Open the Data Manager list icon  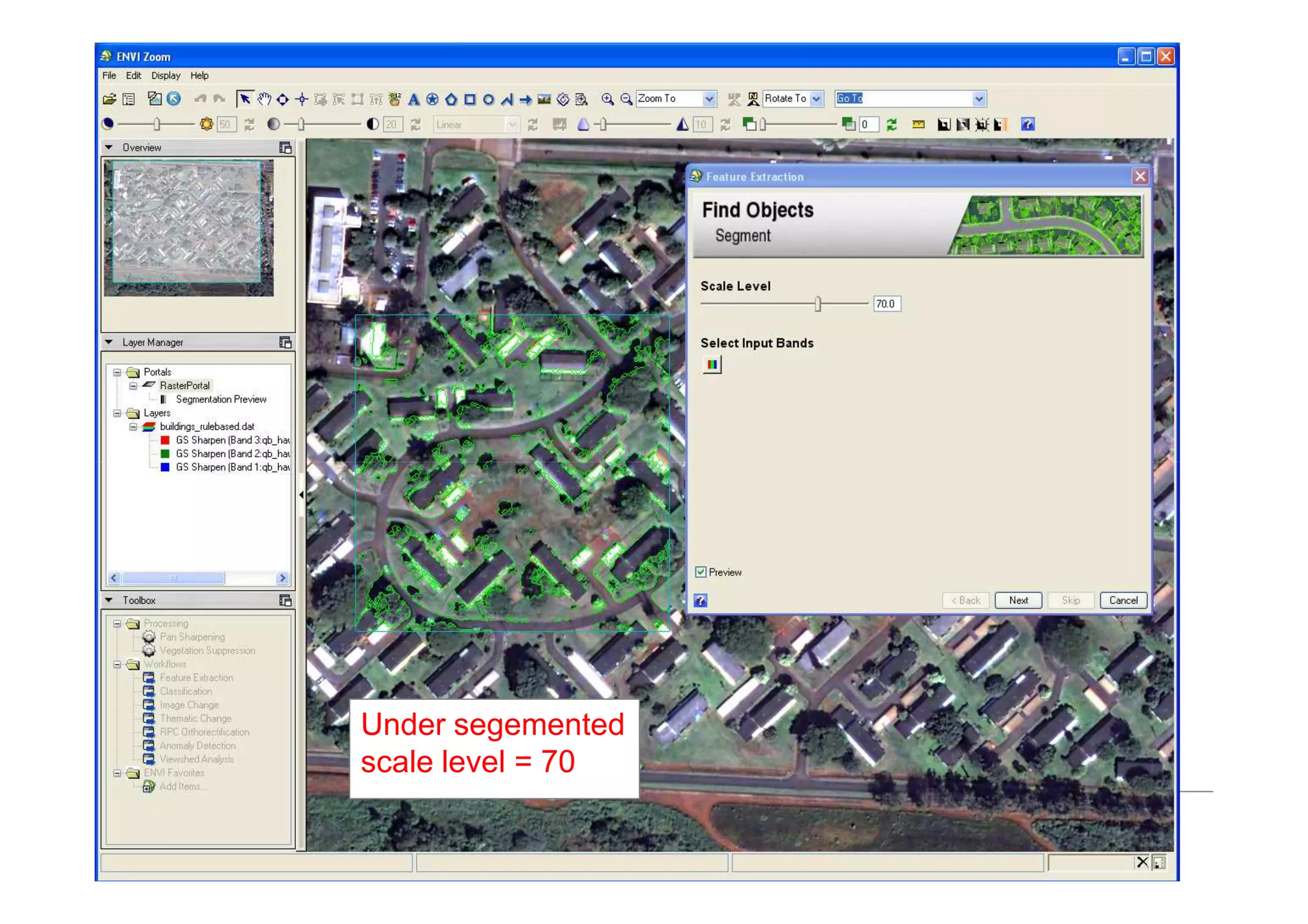[129, 99]
